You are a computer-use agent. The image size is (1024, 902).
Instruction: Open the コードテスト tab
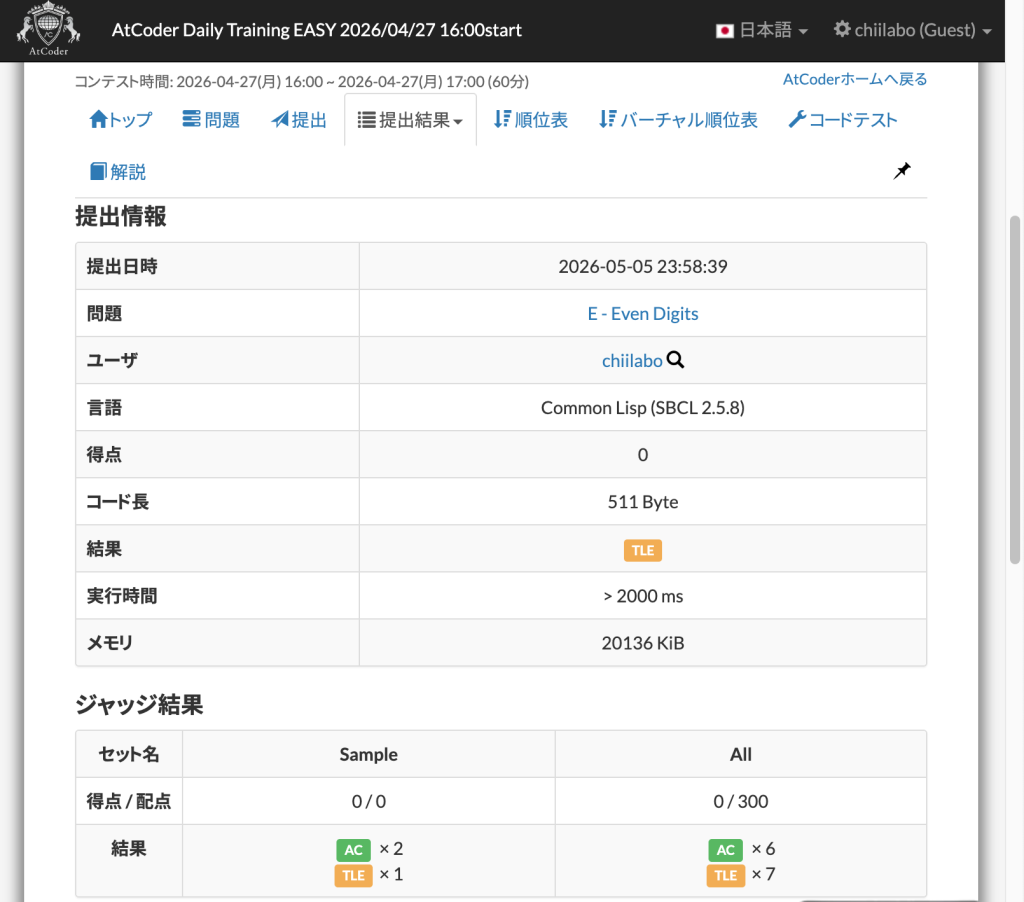tap(843, 120)
